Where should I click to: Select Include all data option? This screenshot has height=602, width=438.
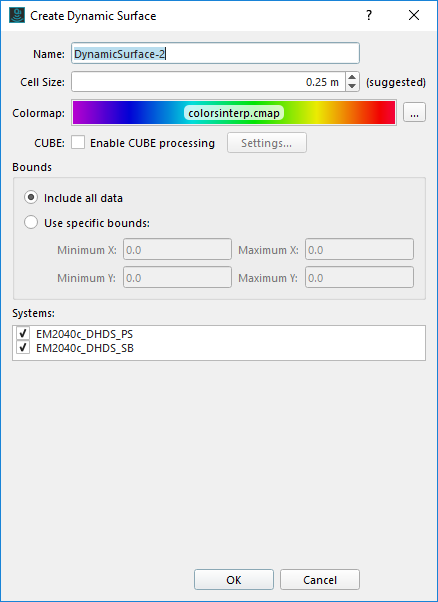pos(31,198)
